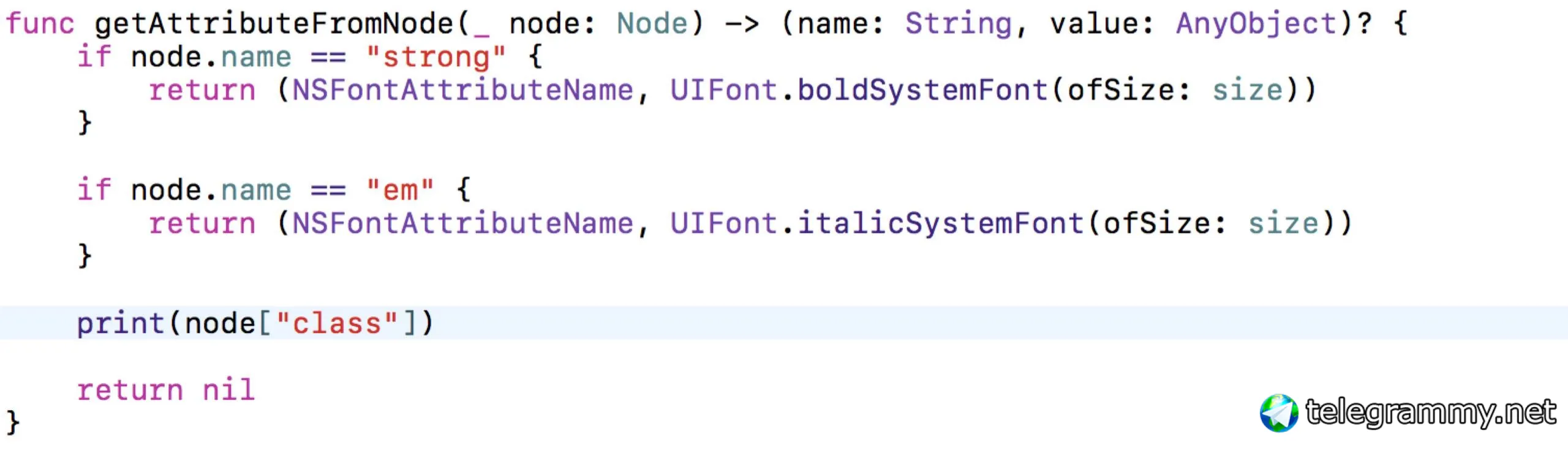The height and width of the screenshot is (450, 1568).
Task: Click NSFontAttributeName in the italic return line
Action: pyautogui.click(x=462, y=223)
